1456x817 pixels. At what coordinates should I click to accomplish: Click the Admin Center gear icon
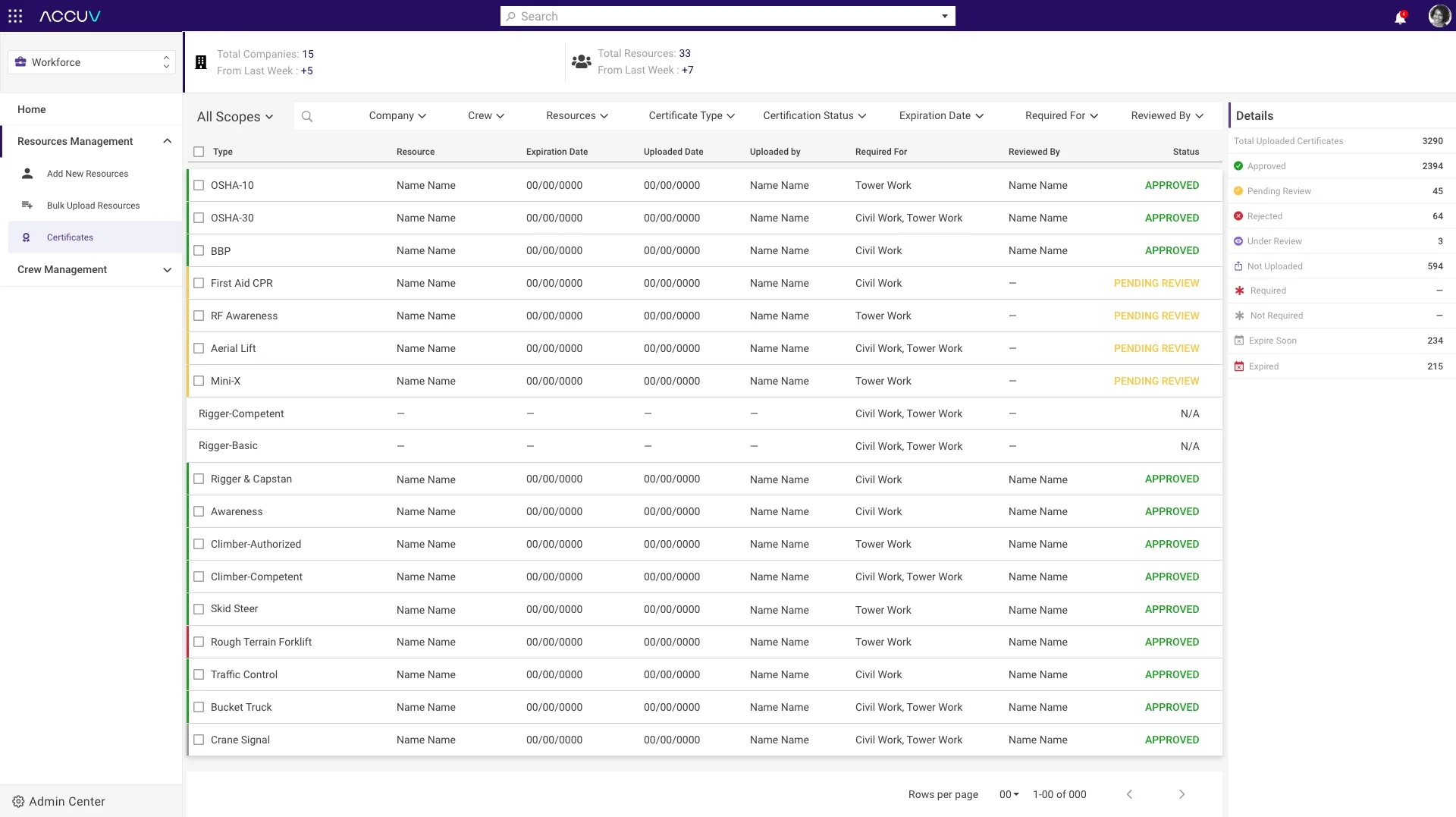pos(18,801)
